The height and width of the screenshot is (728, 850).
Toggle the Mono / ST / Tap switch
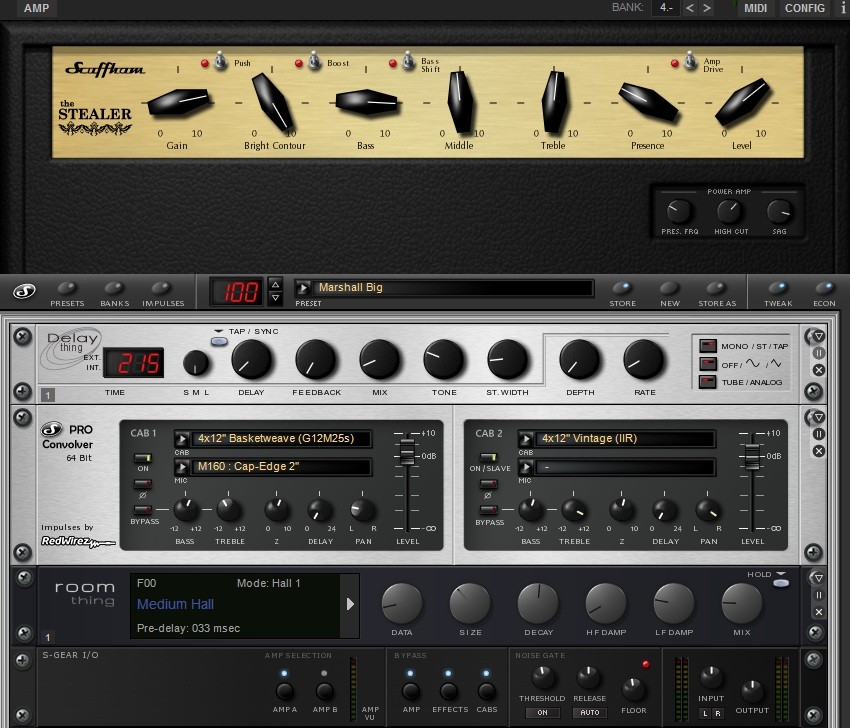click(x=708, y=346)
